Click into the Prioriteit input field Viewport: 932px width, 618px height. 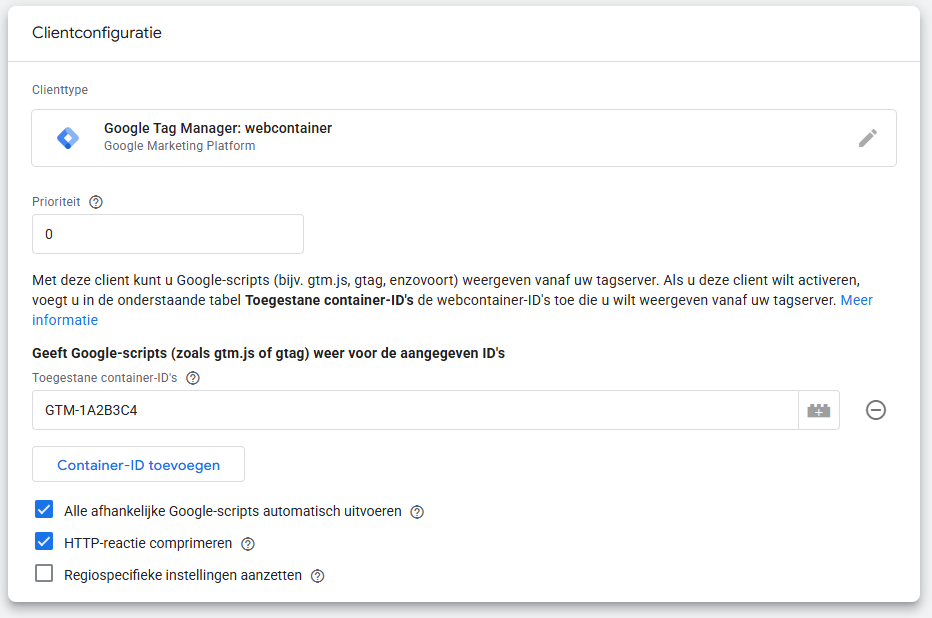168,234
